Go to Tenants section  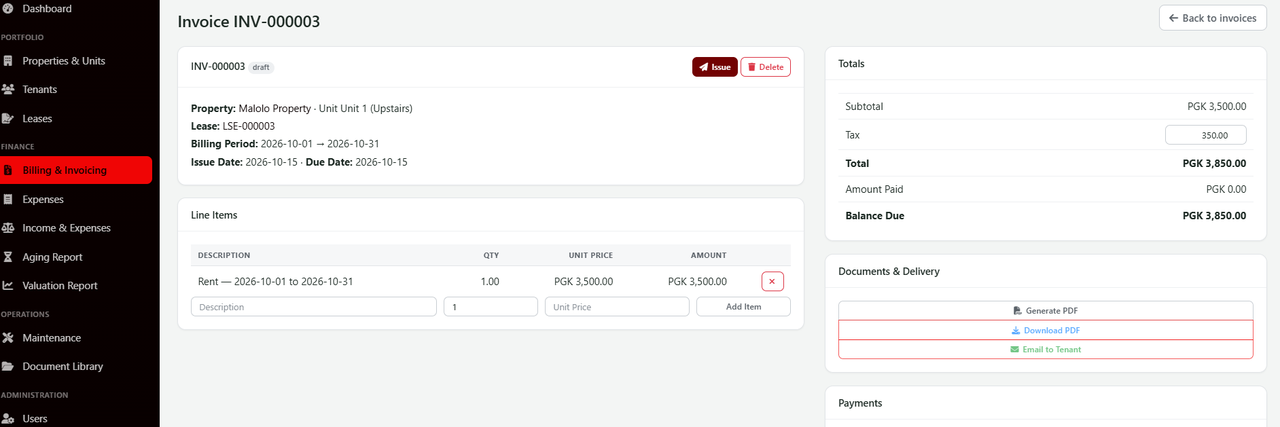pyautogui.click(x=76, y=90)
